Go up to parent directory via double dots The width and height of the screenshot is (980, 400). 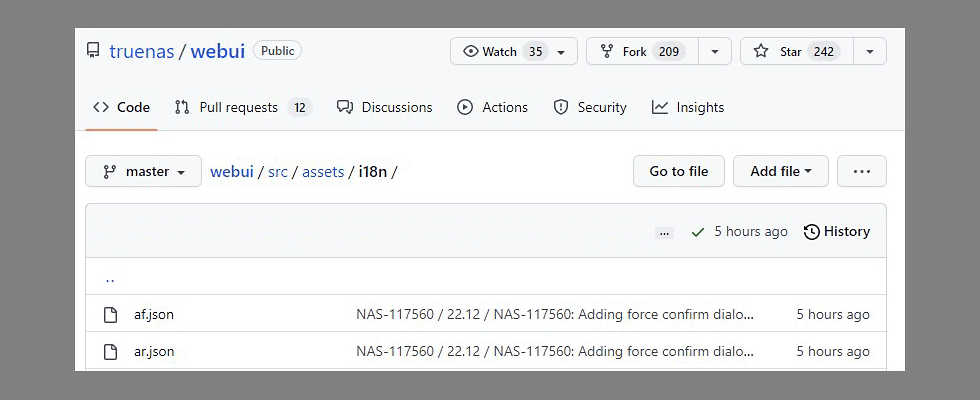[110, 278]
